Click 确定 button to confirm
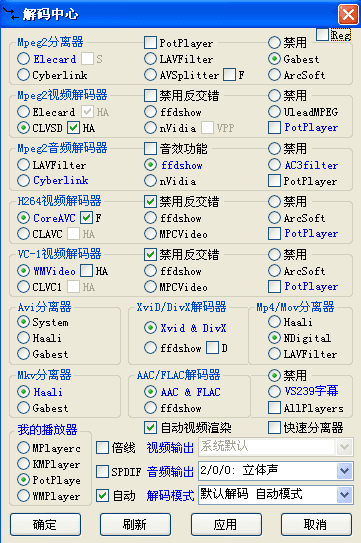Viewport: 361px width, 543px height. pyautogui.click(x=45, y=525)
